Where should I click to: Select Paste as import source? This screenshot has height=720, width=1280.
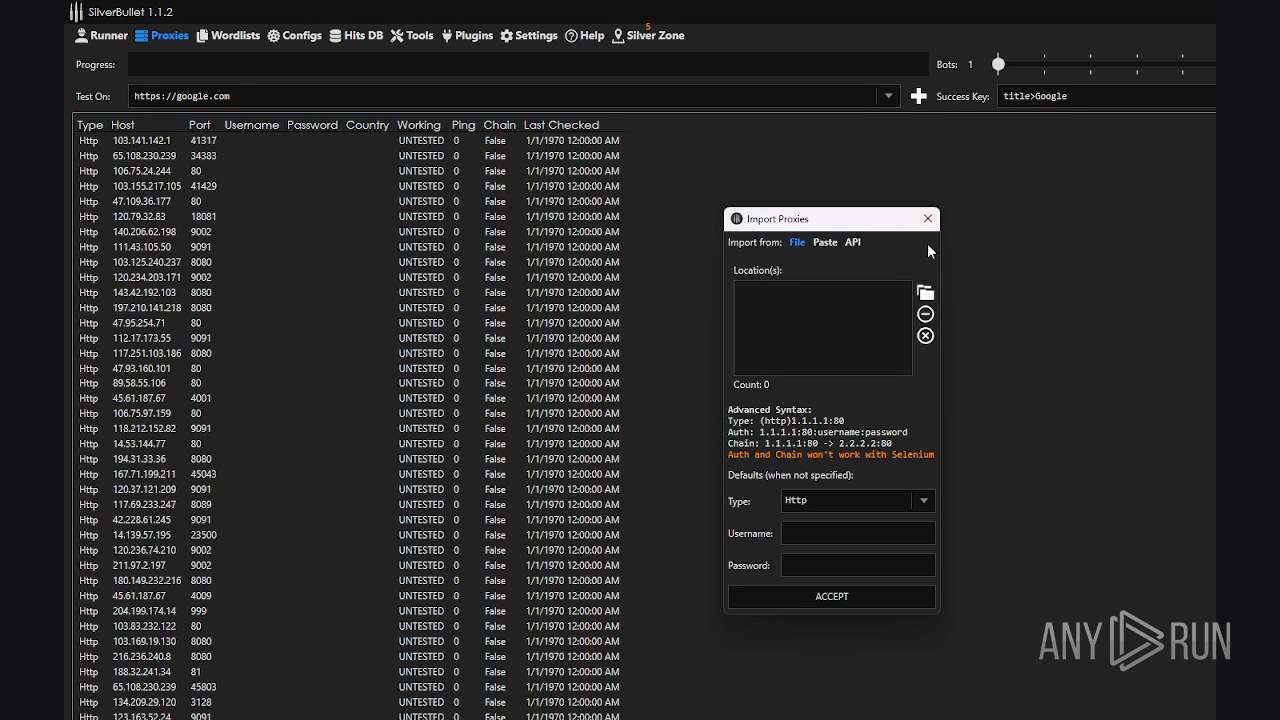coord(825,242)
